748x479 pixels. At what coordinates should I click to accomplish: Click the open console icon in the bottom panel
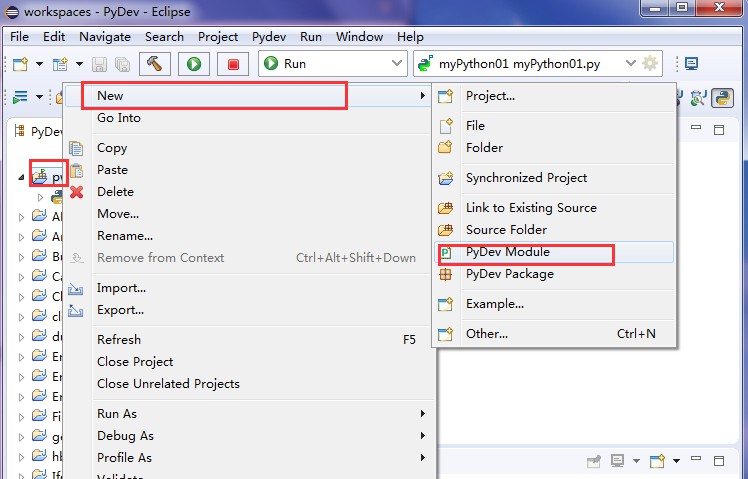(x=657, y=461)
